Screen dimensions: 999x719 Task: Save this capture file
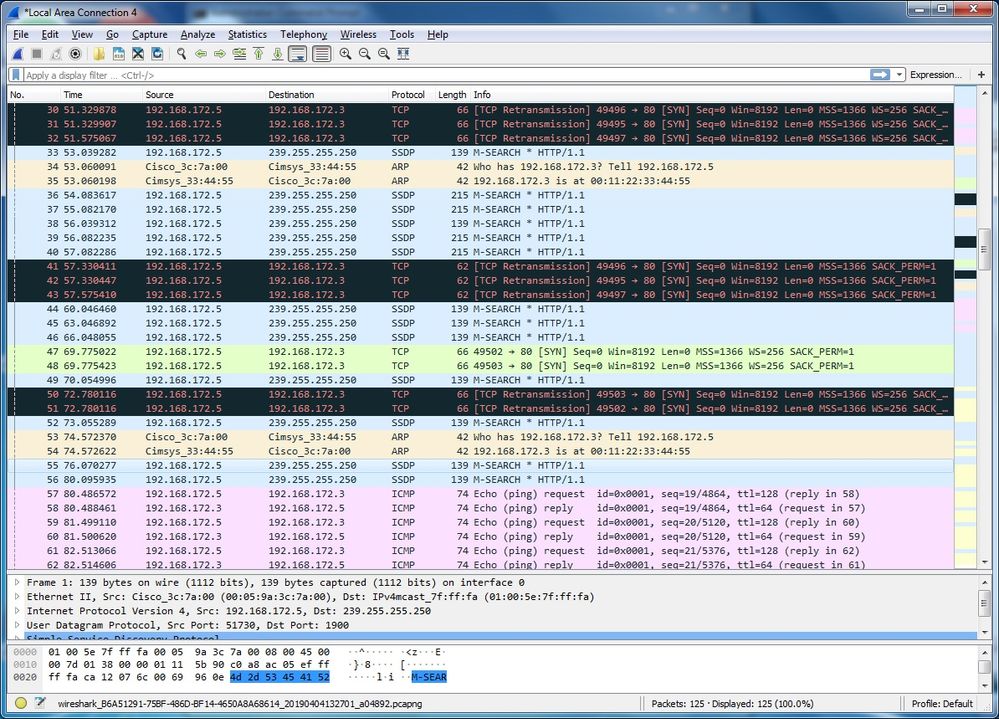pyautogui.click(x=119, y=54)
